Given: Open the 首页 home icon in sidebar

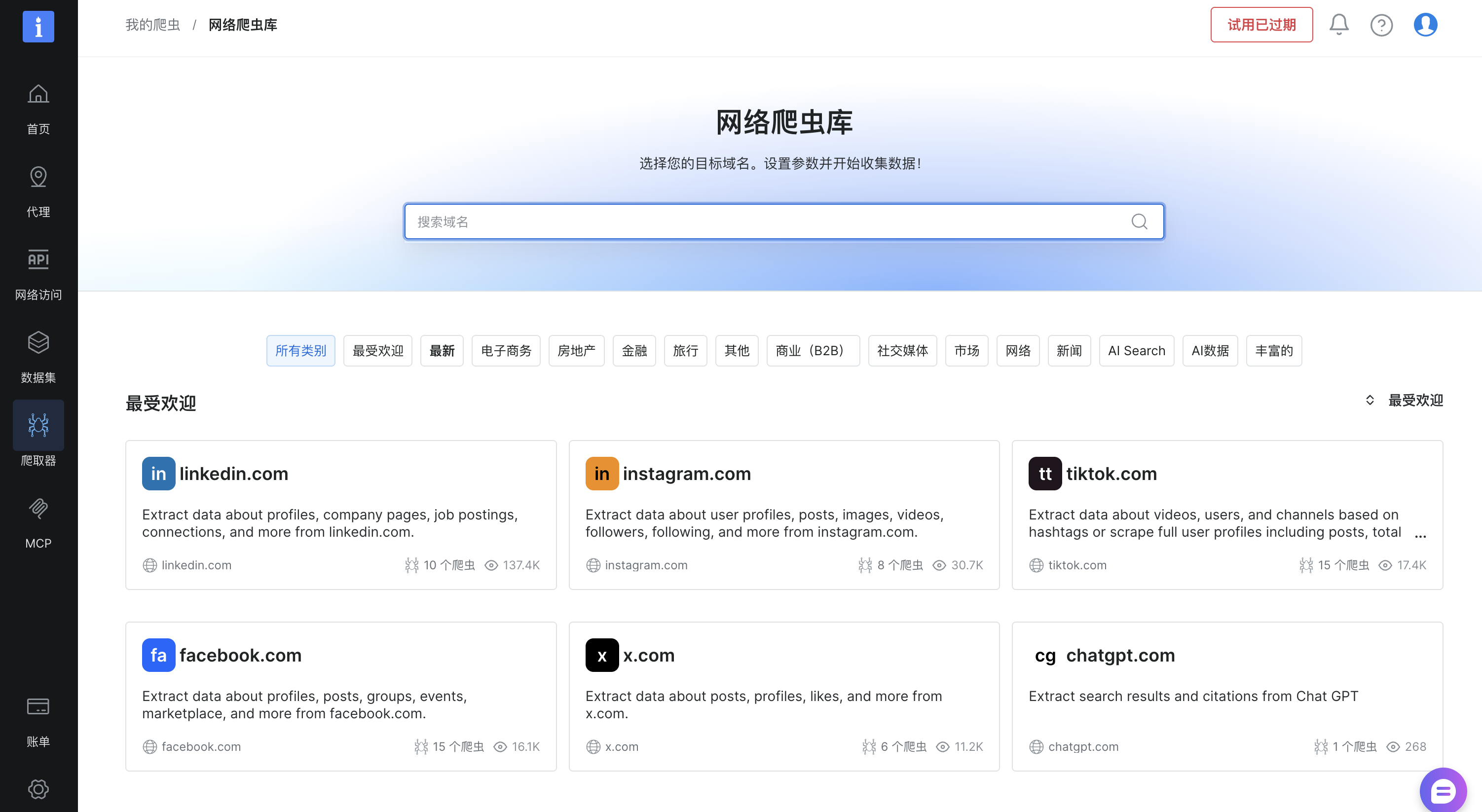Looking at the screenshot, I should point(38,94).
